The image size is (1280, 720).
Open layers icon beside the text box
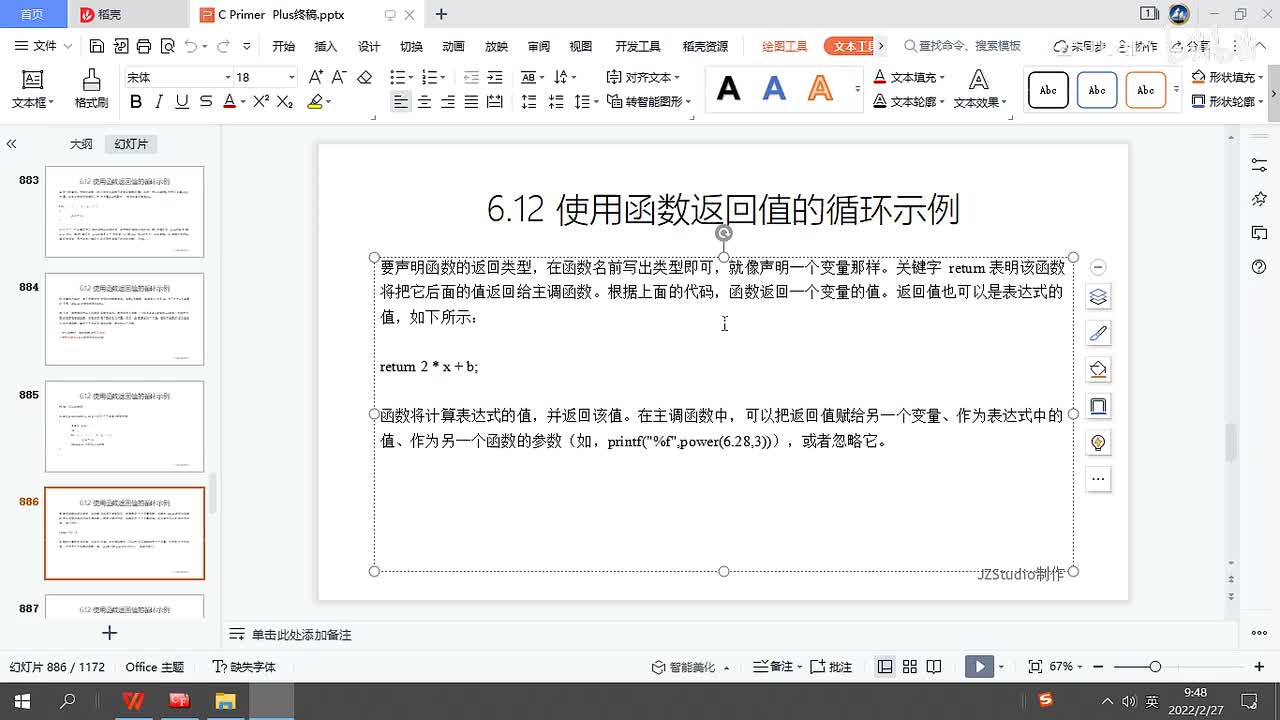(x=1098, y=297)
